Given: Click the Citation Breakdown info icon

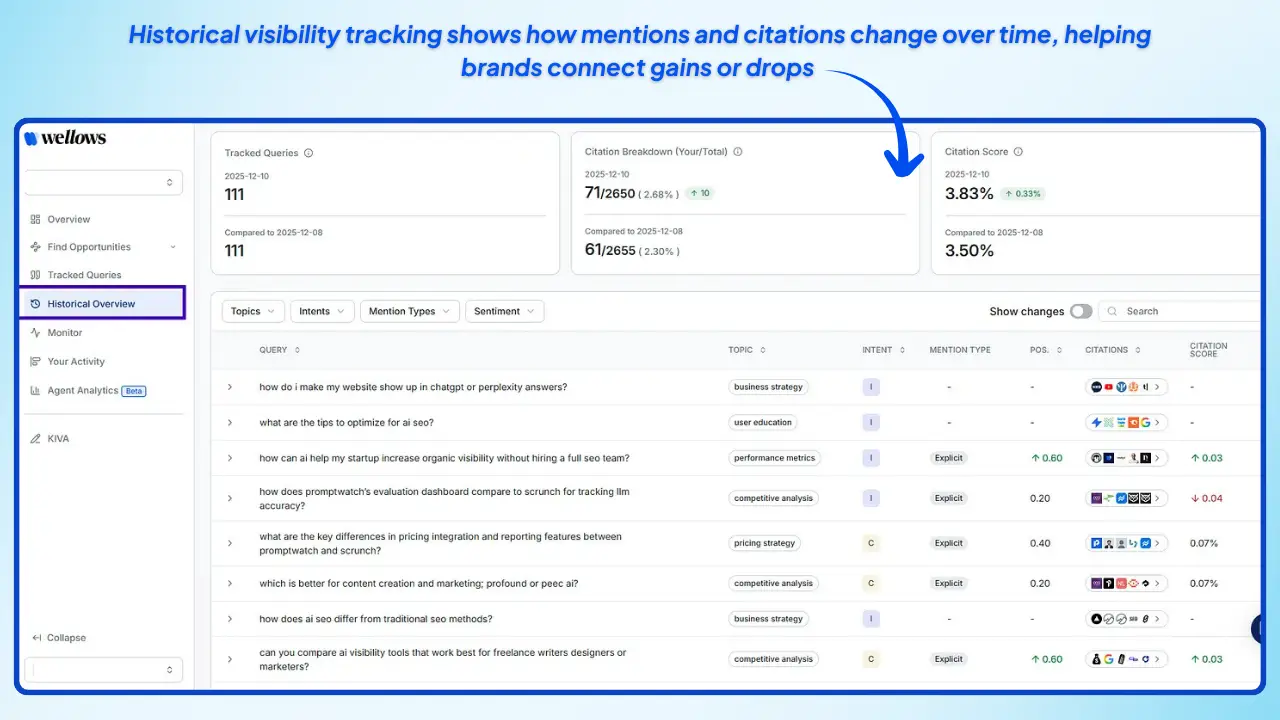Looking at the screenshot, I should [737, 152].
